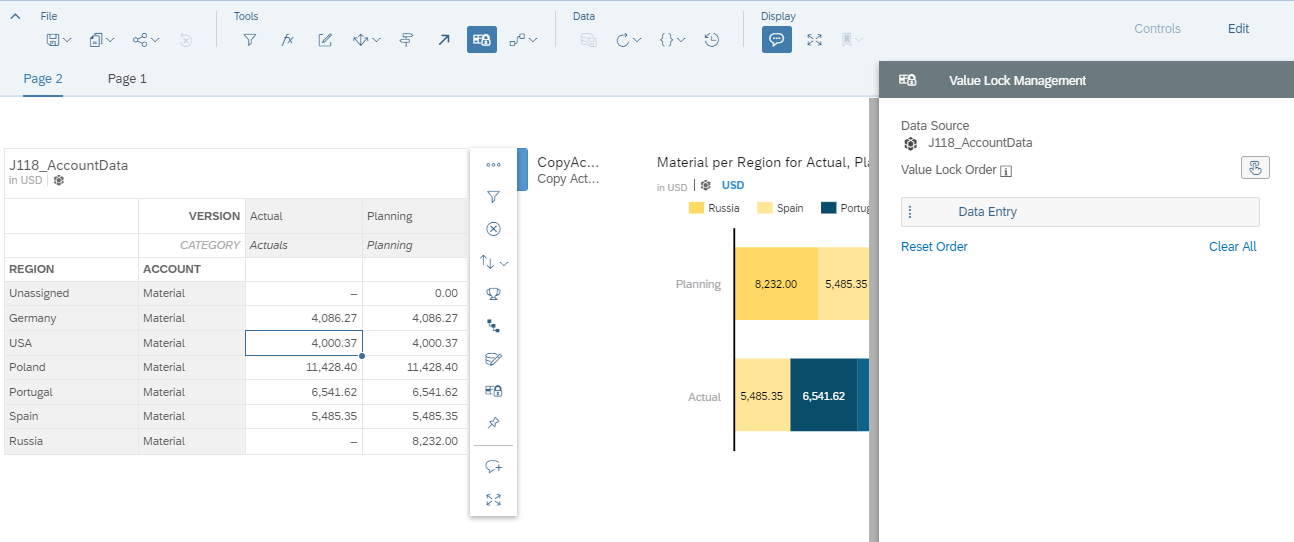Click the drag handle of Data Entry item
This screenshot has height=542, width=1294.
(910, 212)
